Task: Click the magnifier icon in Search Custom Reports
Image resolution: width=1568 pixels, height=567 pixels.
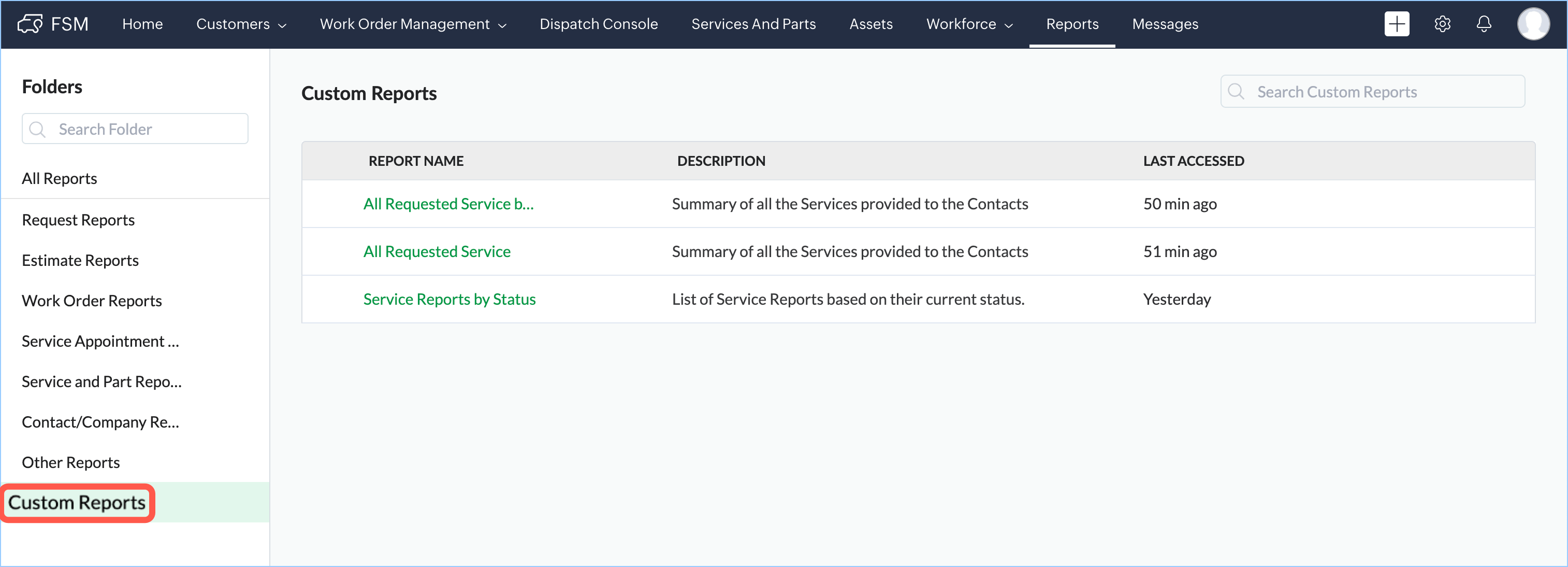Action: pos(1236,91)
